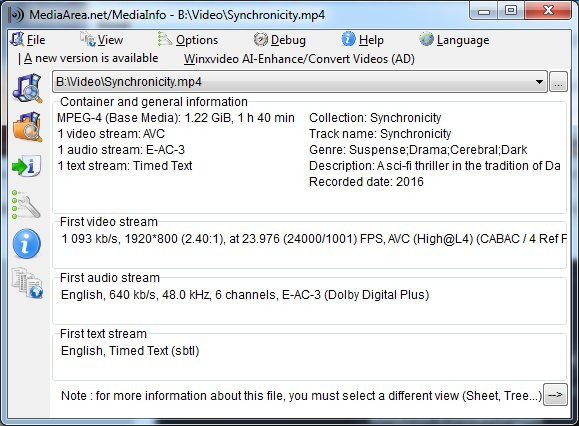Click the Options menu icon
This screenshot has width=579, height=426.
165,39
